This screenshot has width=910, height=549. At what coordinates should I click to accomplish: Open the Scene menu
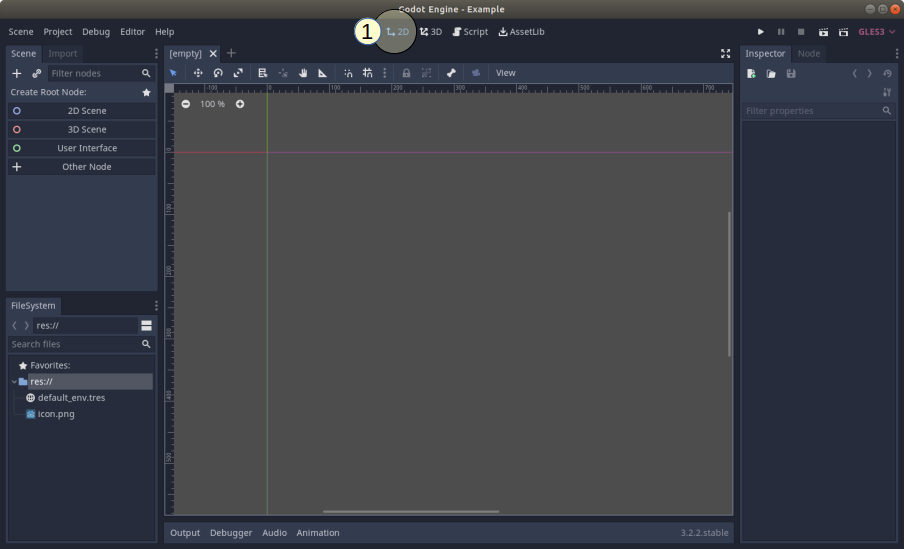click(21, 32)
